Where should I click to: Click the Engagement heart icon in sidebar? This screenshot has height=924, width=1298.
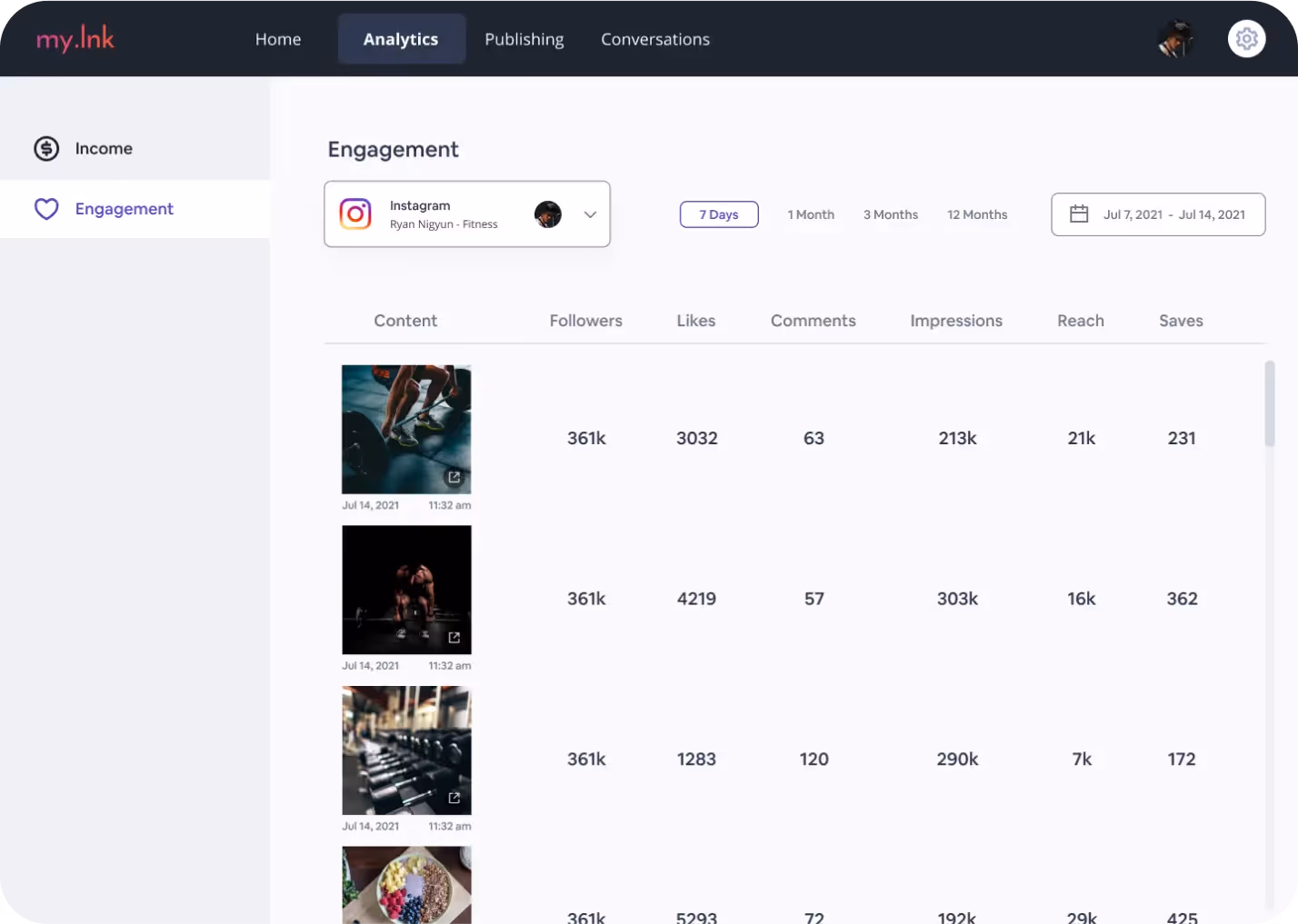46,209
